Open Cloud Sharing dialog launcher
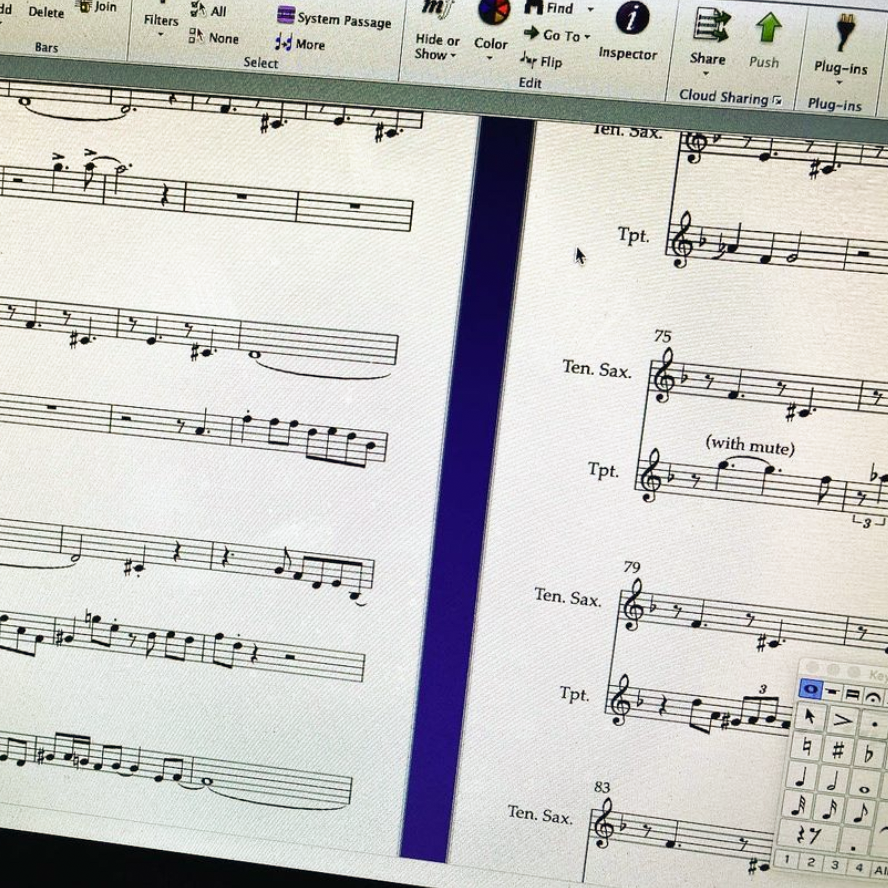 coord(778,101)
